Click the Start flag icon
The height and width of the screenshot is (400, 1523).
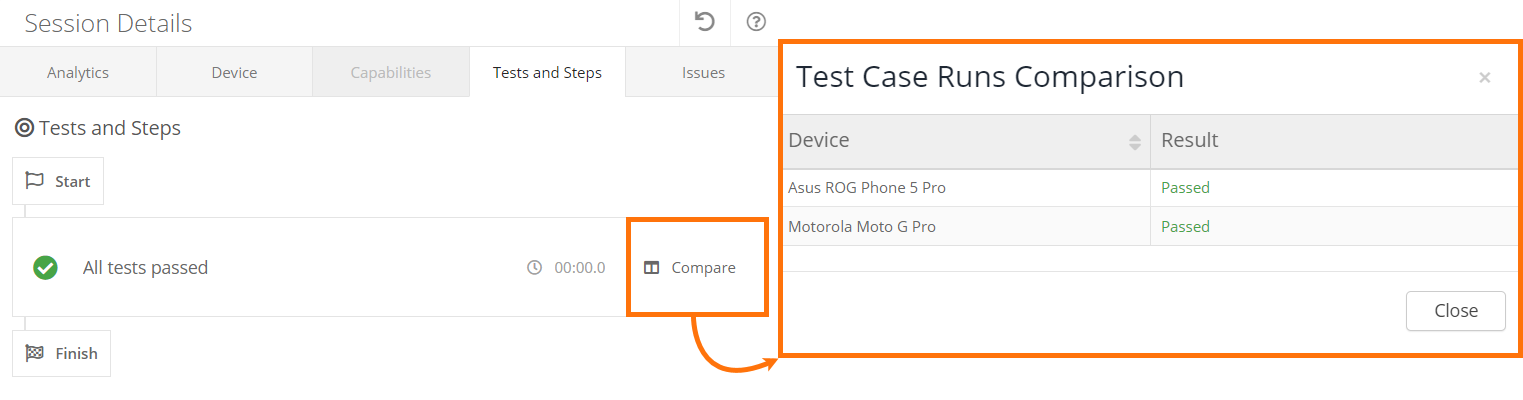pyautogui.click(x=35, y=181)
